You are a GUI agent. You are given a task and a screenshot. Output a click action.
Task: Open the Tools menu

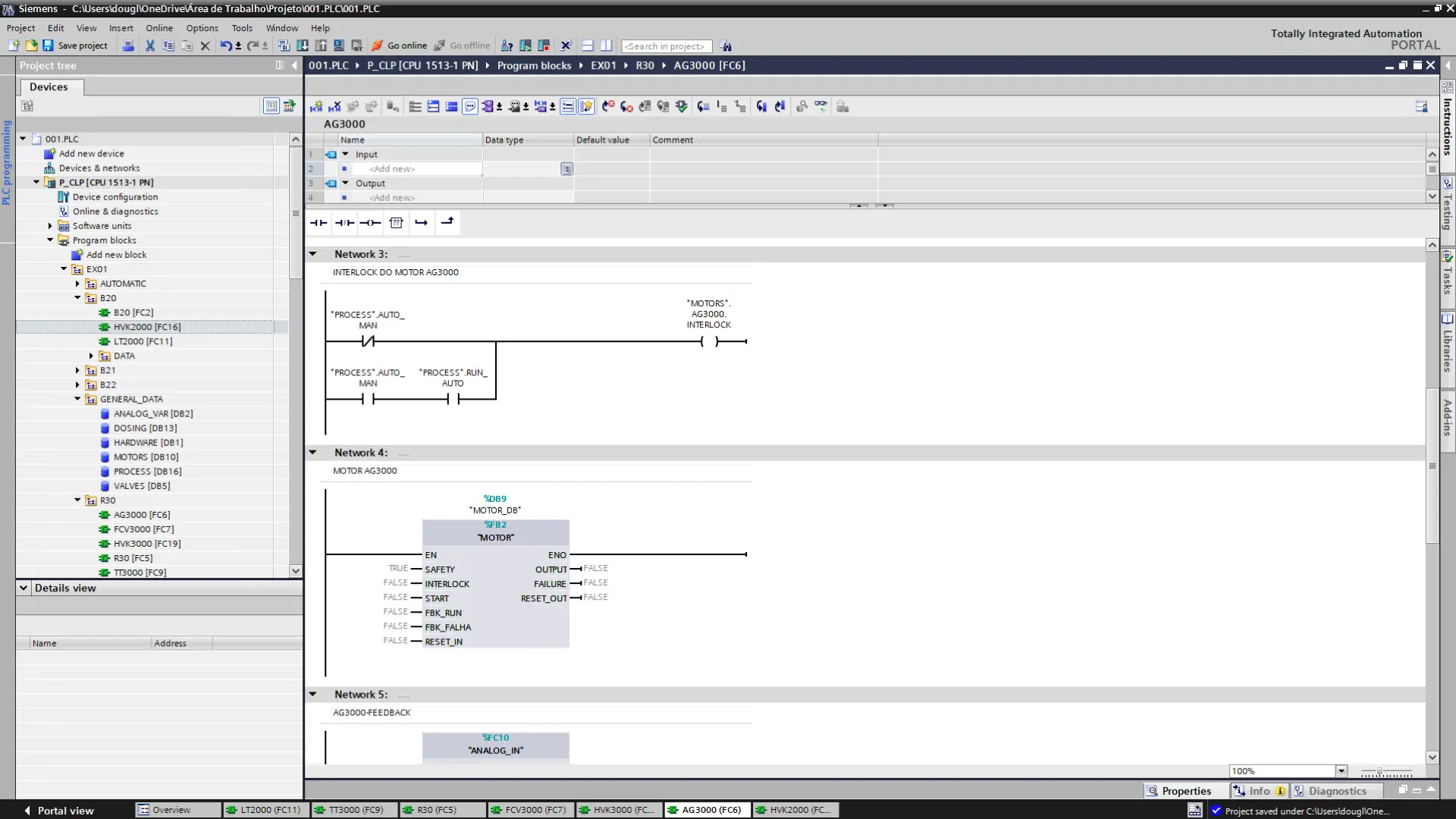tap(242, 28)
